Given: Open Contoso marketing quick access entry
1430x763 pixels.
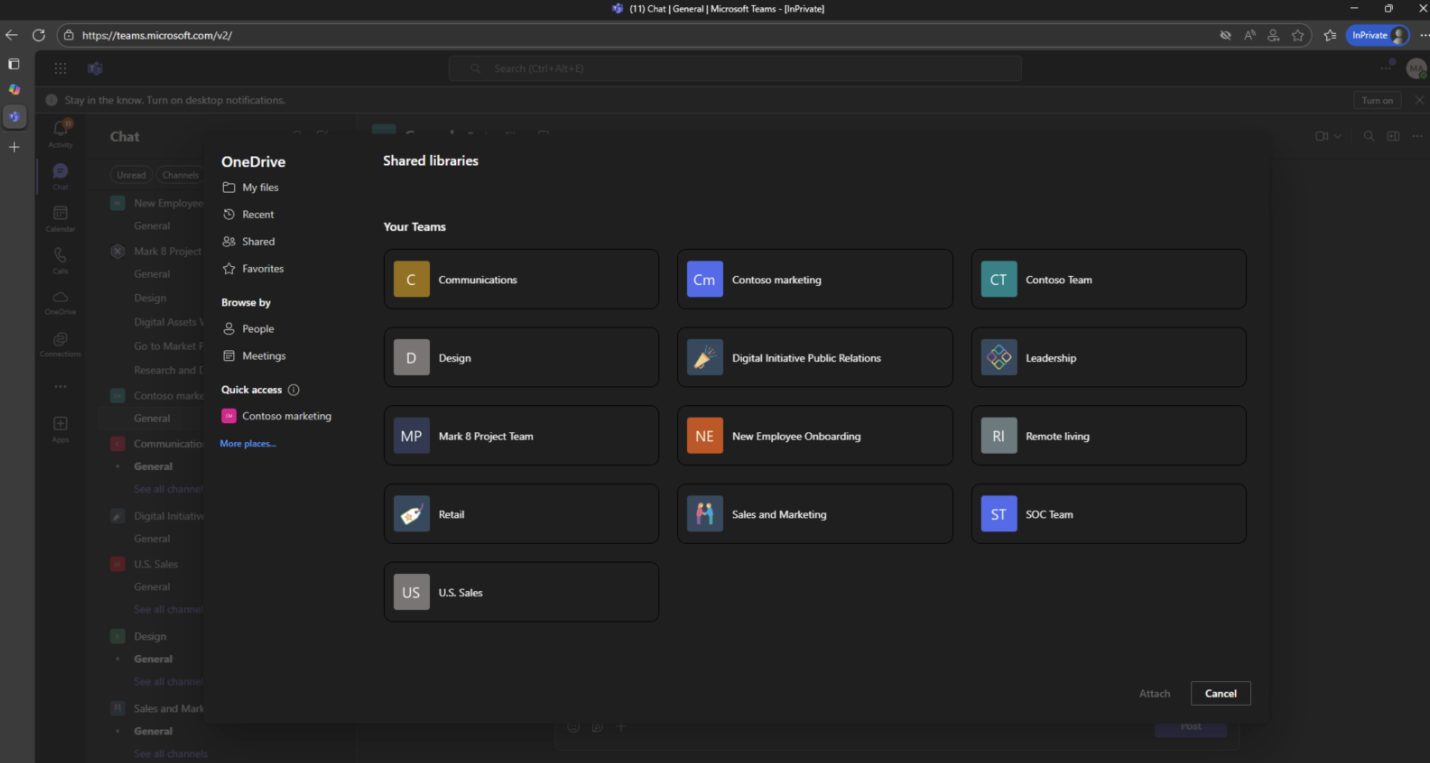Looking at the screenshot, I should [x=277, y=416].
